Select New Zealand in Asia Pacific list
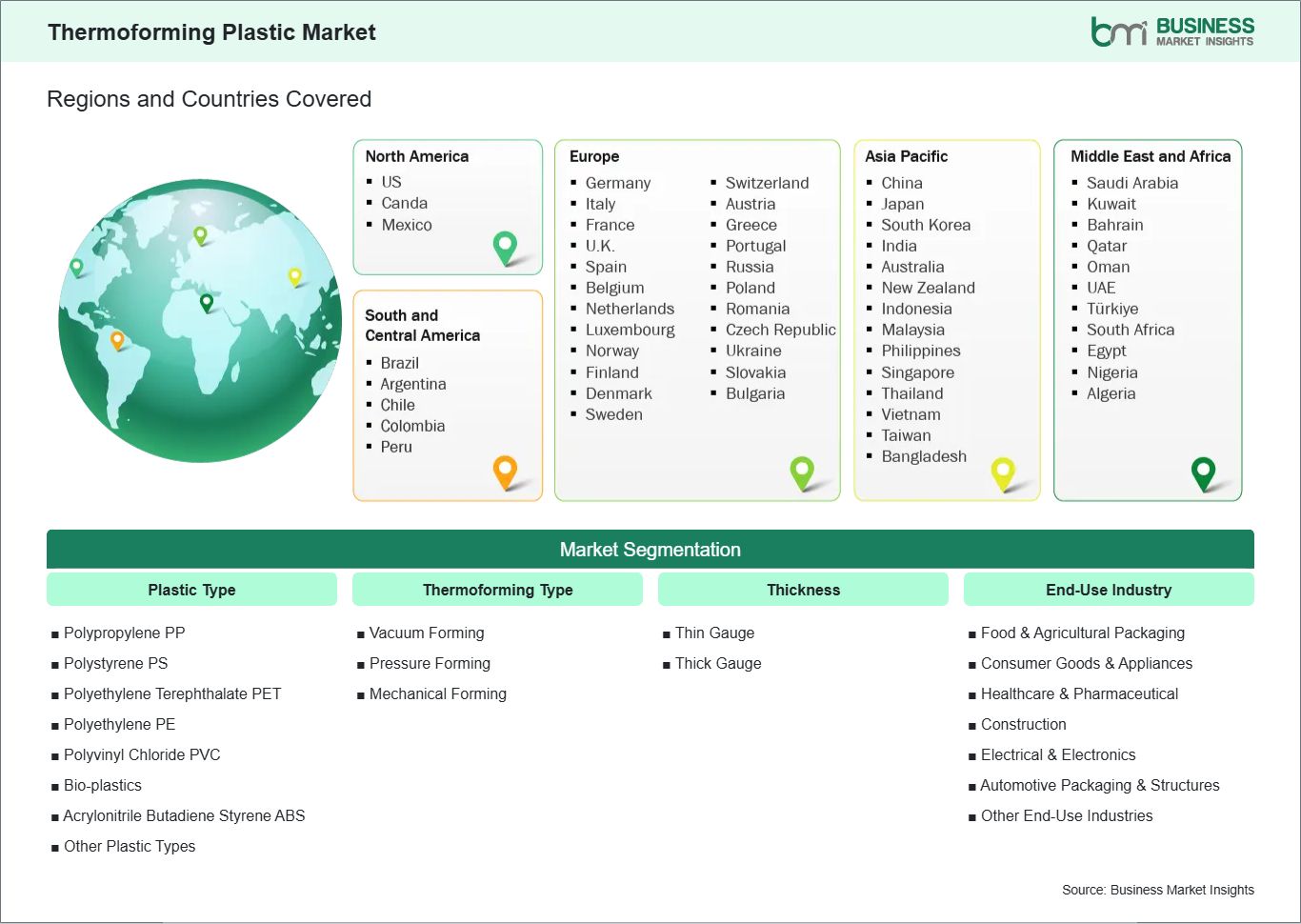The height and width of the screenshot is (924, 1301). coord(928,288)
